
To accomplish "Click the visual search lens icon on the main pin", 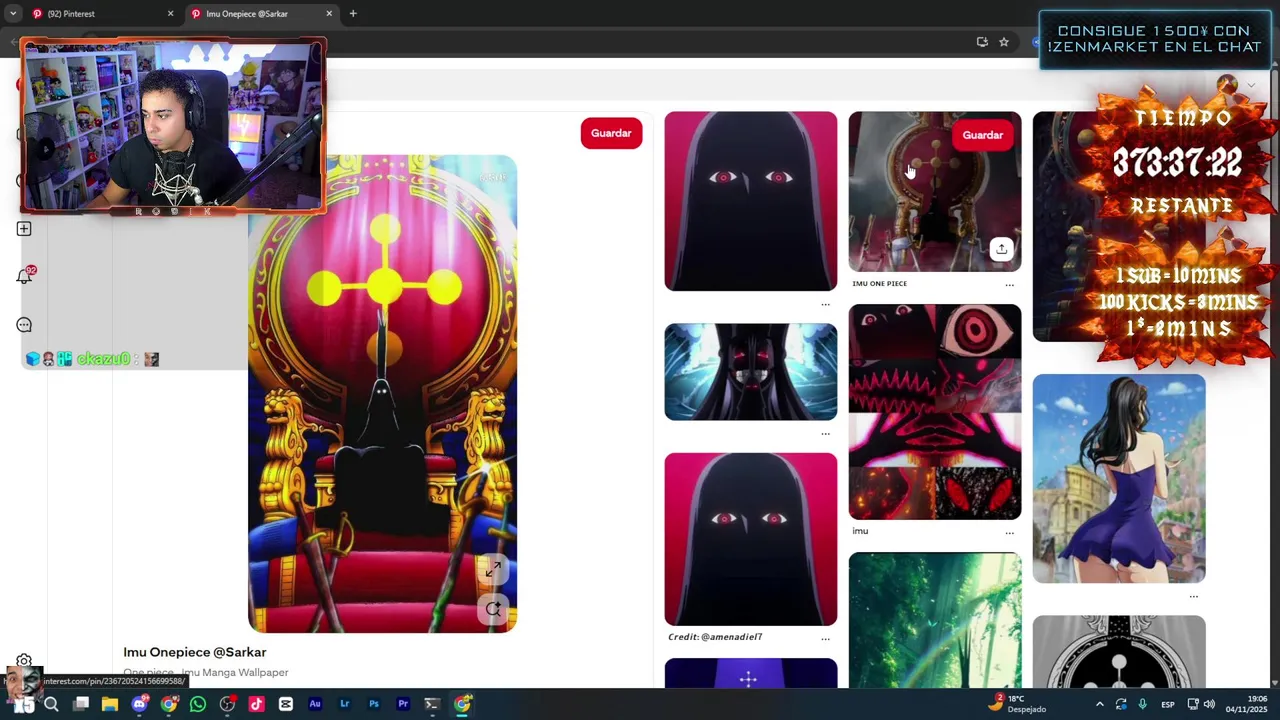I will tap(493, 608).
